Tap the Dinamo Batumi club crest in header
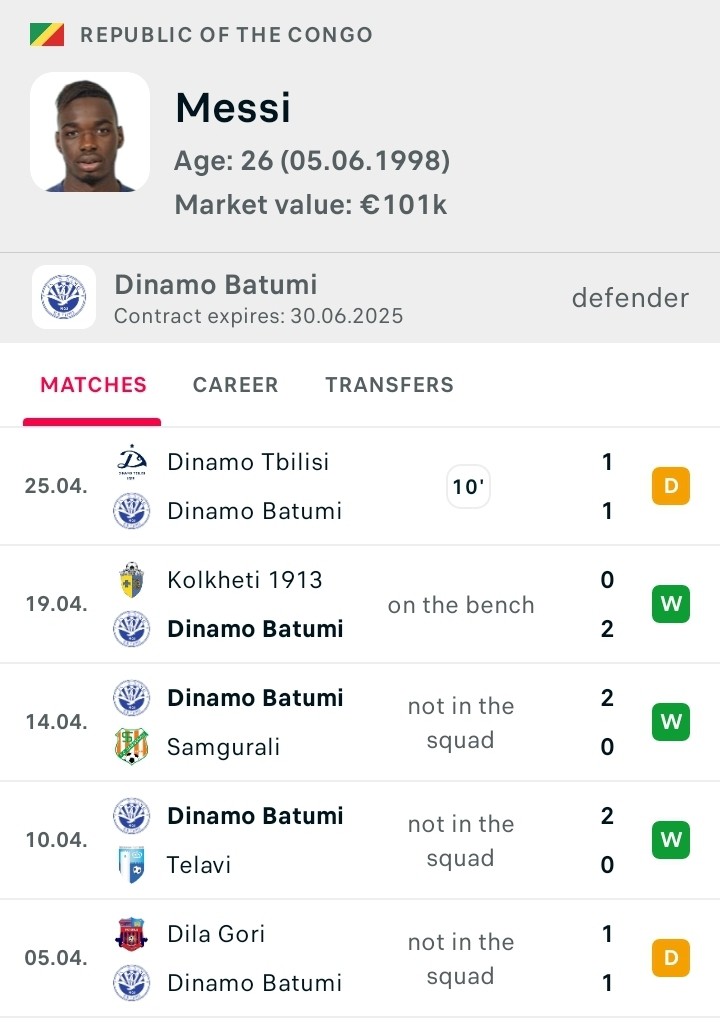This screenshot has width=720, height=1023. pos(64,297)
